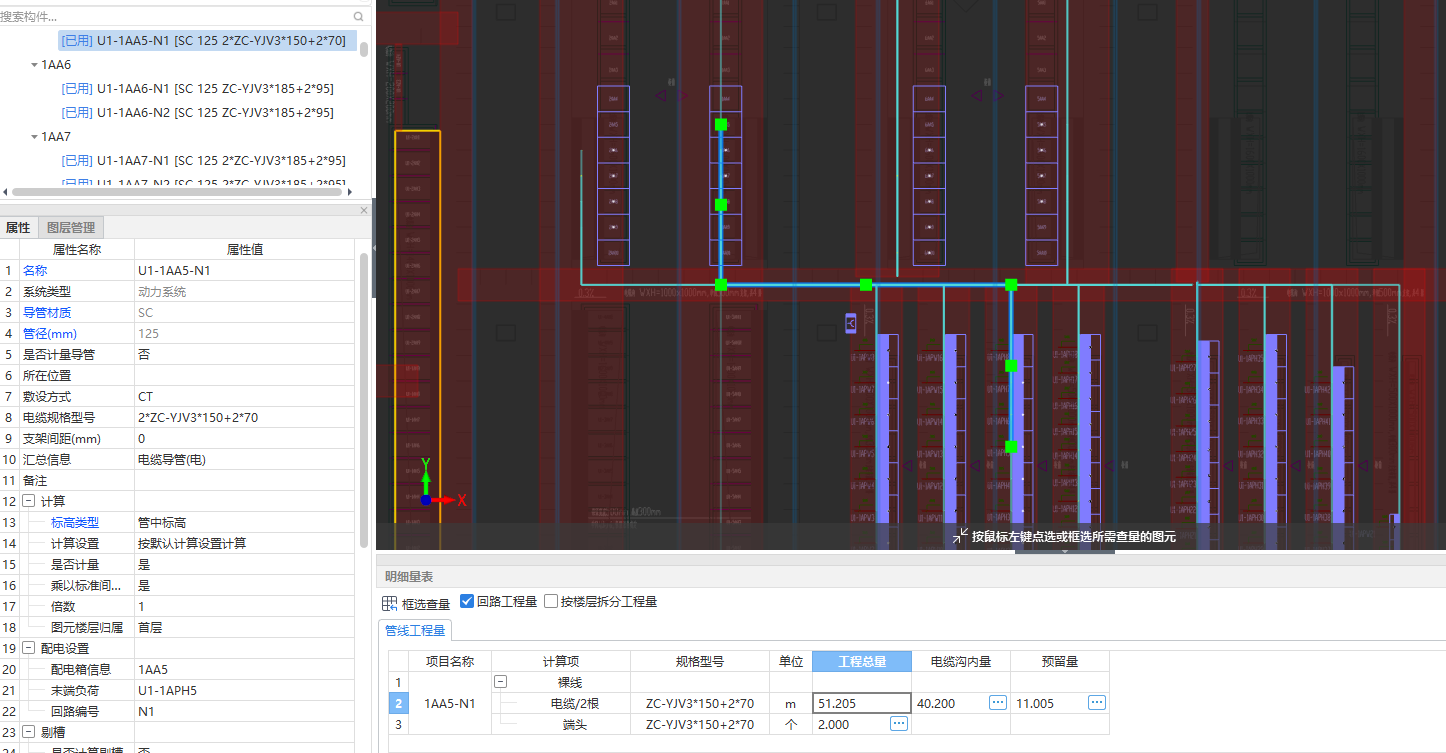Click the 名称 value U1-1AA5-N1

(244, 270)
